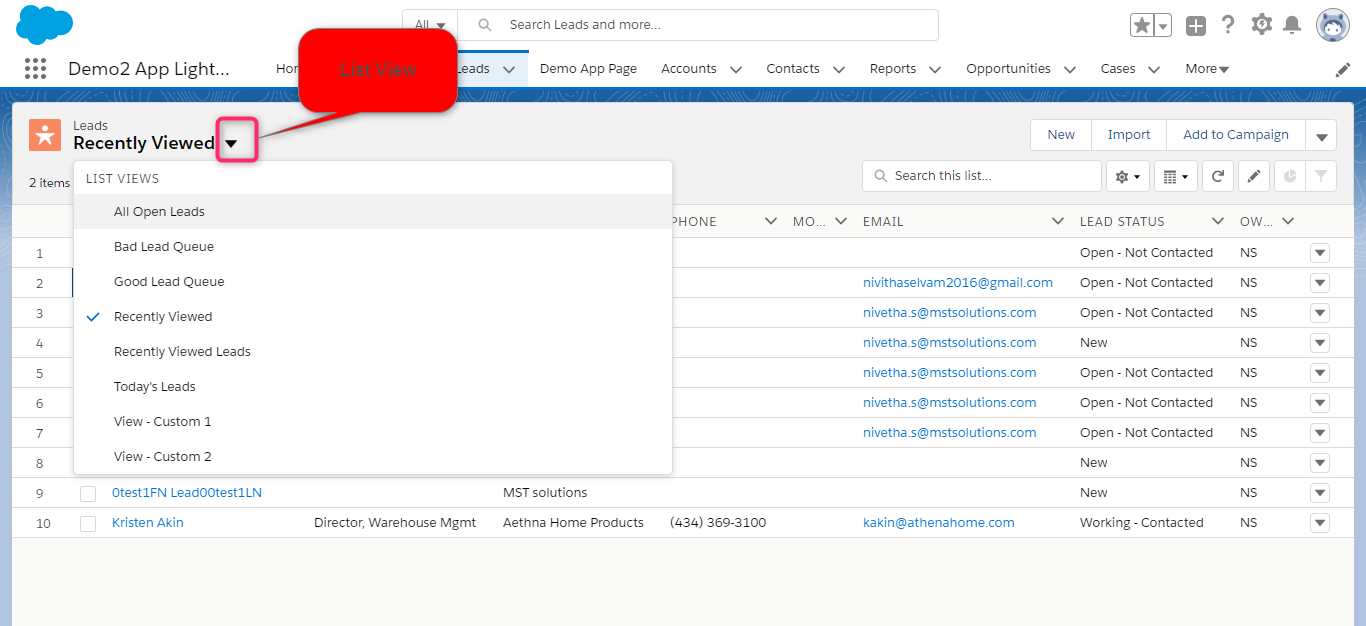Open the Add to Campaign dropdown arrow

coord(1321,134)
